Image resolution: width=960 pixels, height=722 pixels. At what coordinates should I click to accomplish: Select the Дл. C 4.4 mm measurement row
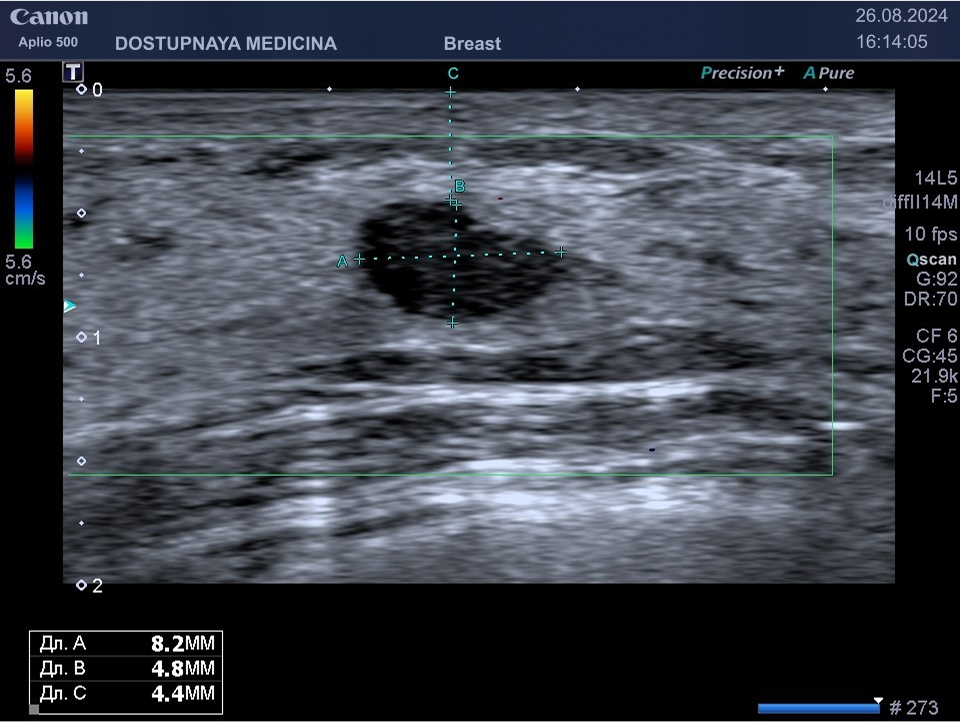coord(125,693)
